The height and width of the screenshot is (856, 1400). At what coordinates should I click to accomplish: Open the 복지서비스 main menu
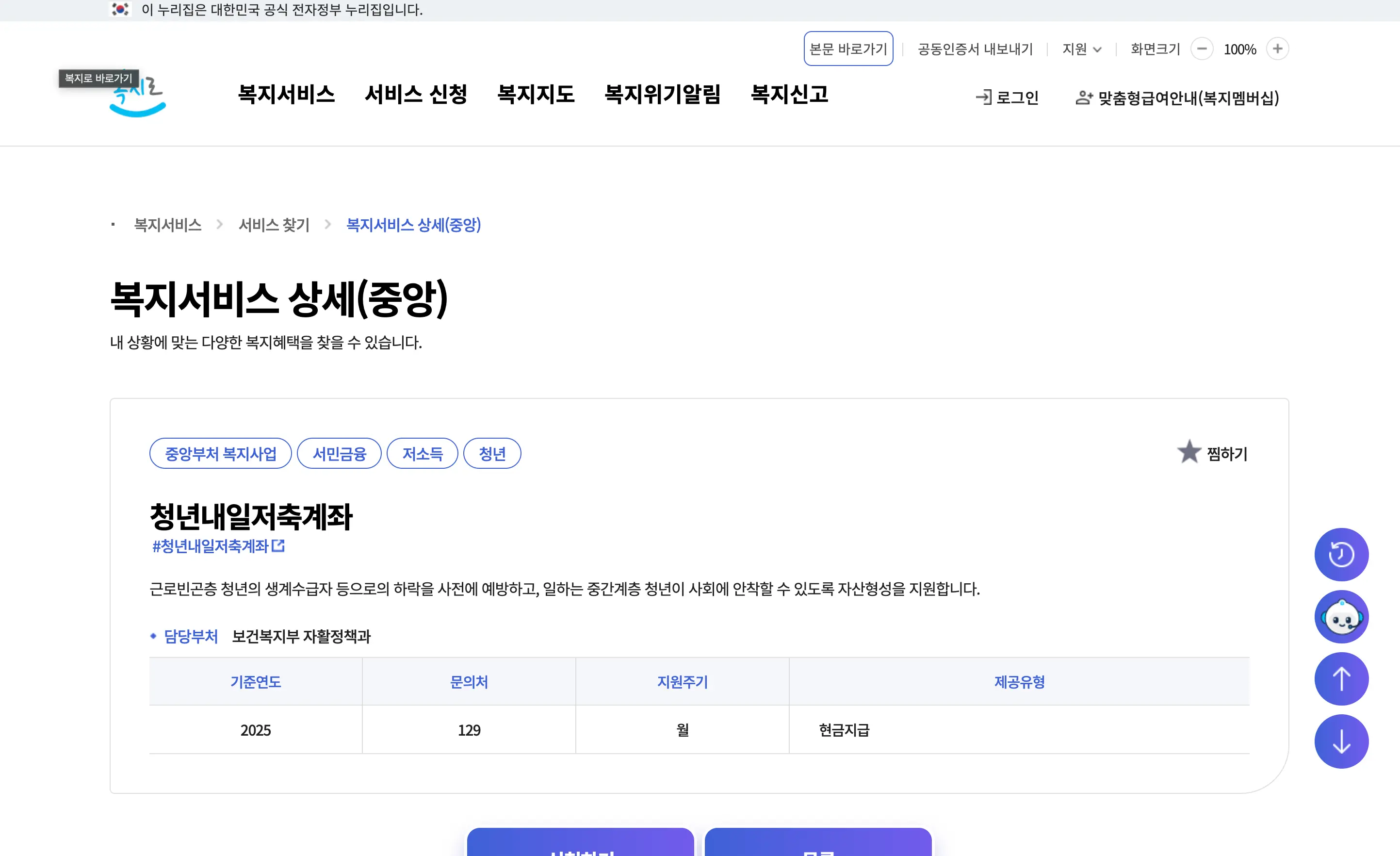click(286, 94)
